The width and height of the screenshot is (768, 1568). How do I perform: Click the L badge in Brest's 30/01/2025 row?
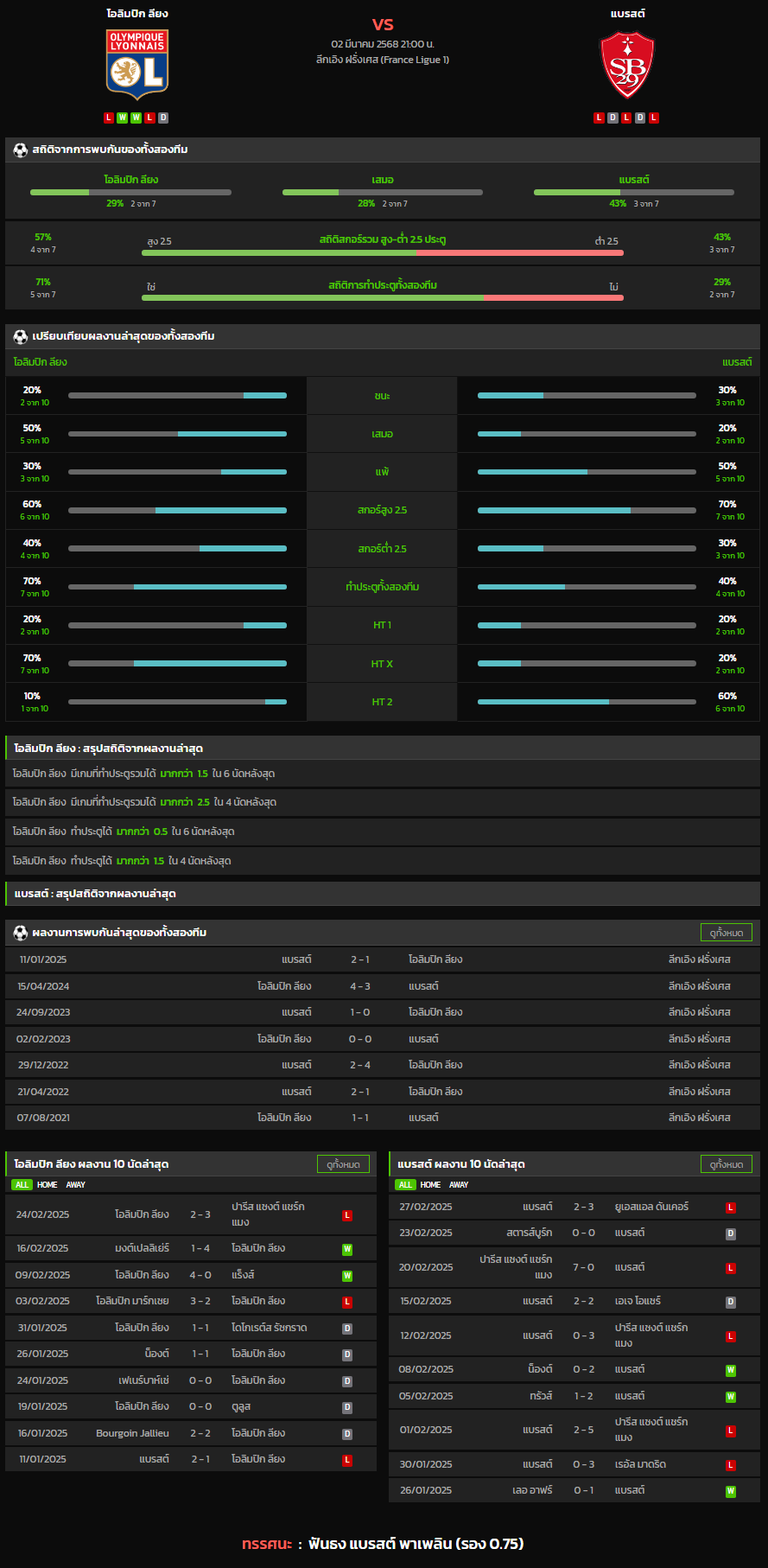(x=731, y=1465)
